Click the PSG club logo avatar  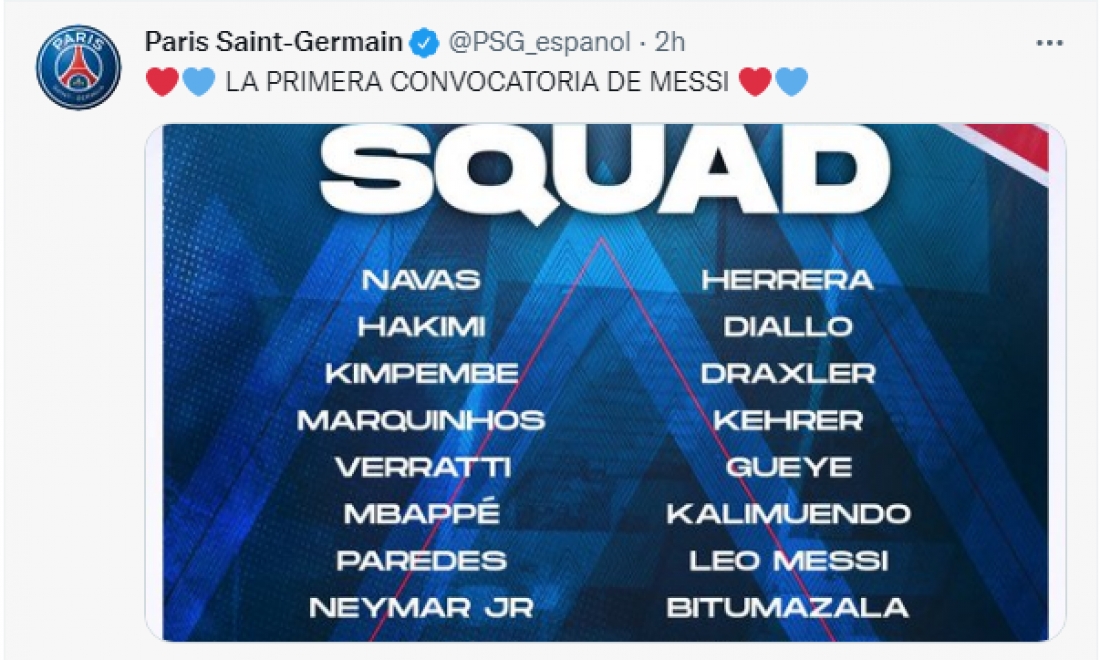click(79, 67)
